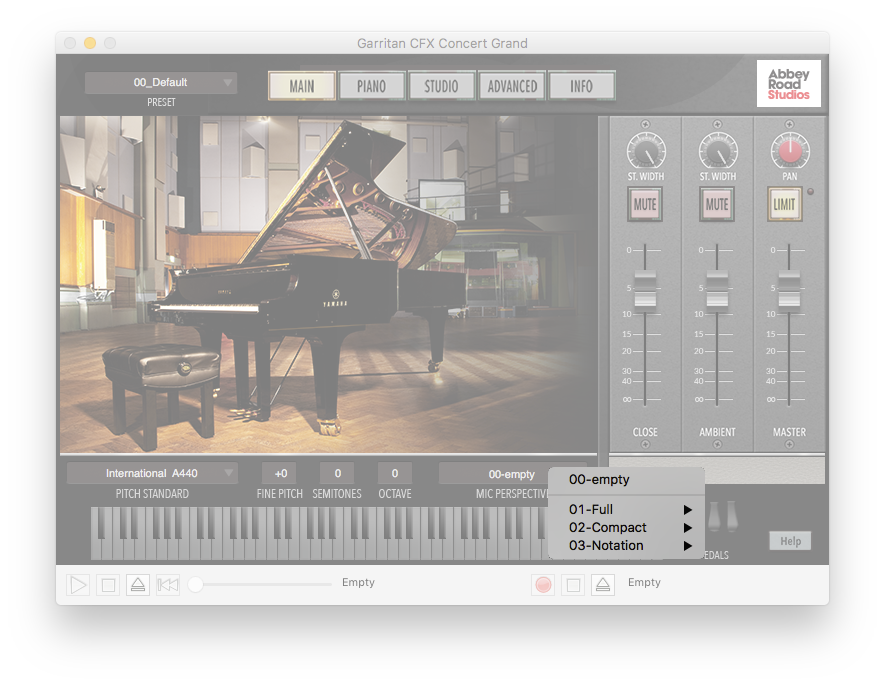This screenshot has width=885, height=685.
Task: Click the red Record button
Action: 543,585
